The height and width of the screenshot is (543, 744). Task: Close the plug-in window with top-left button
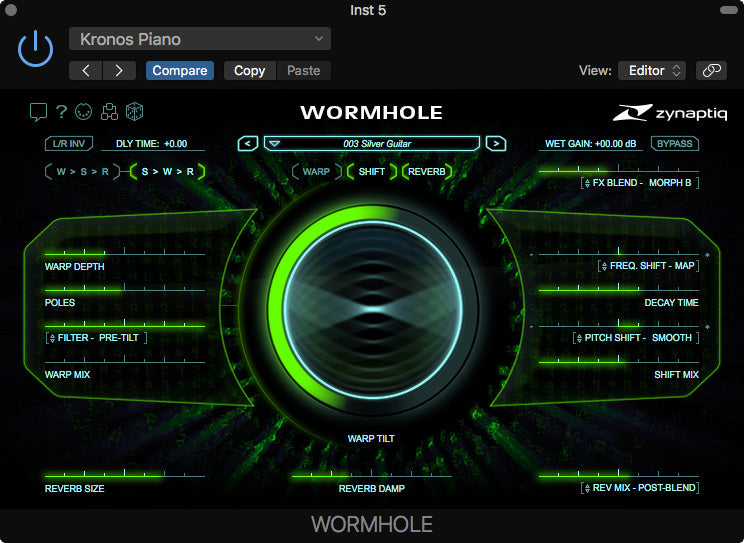point(11,9)
